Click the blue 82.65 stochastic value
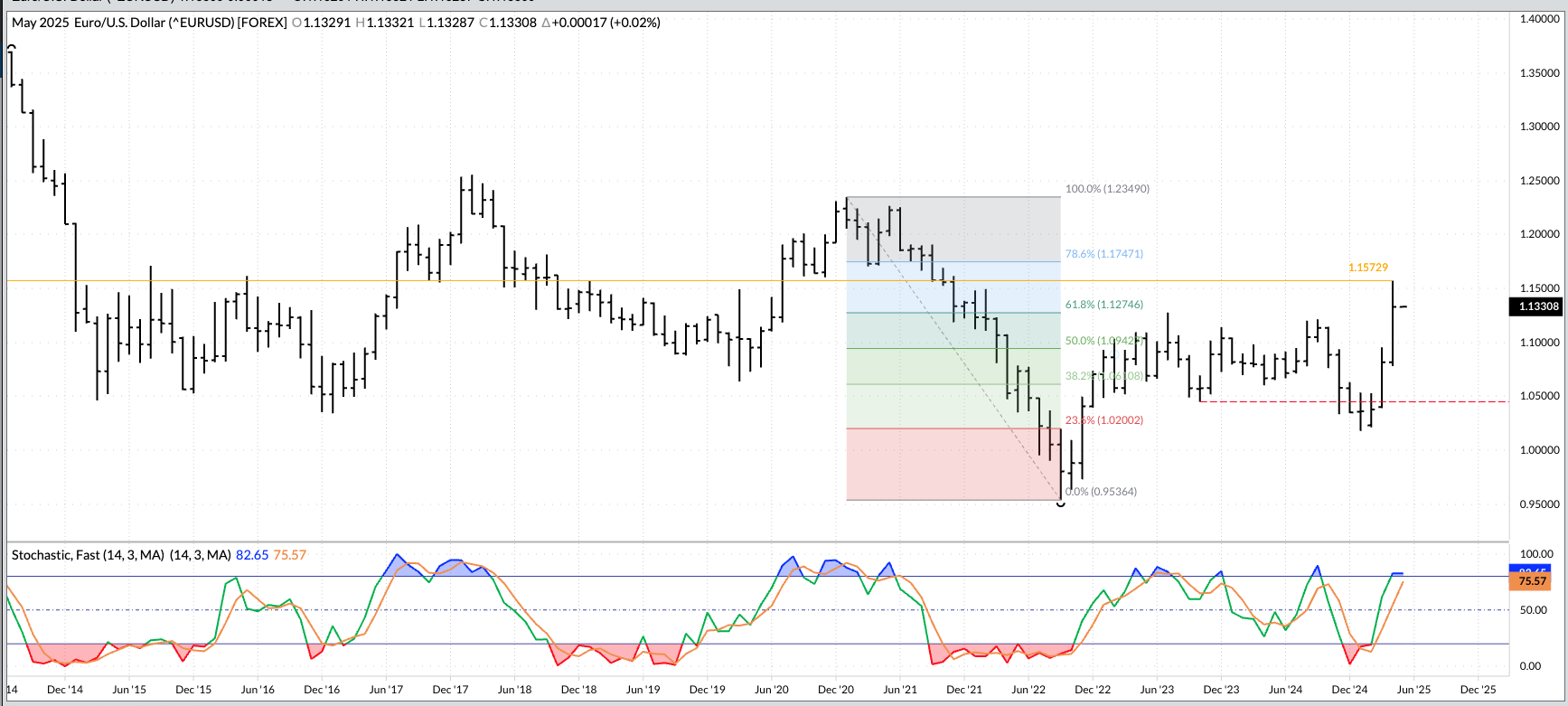The height and width of the screenshot is (706, 1568). [x=251, y=555]
